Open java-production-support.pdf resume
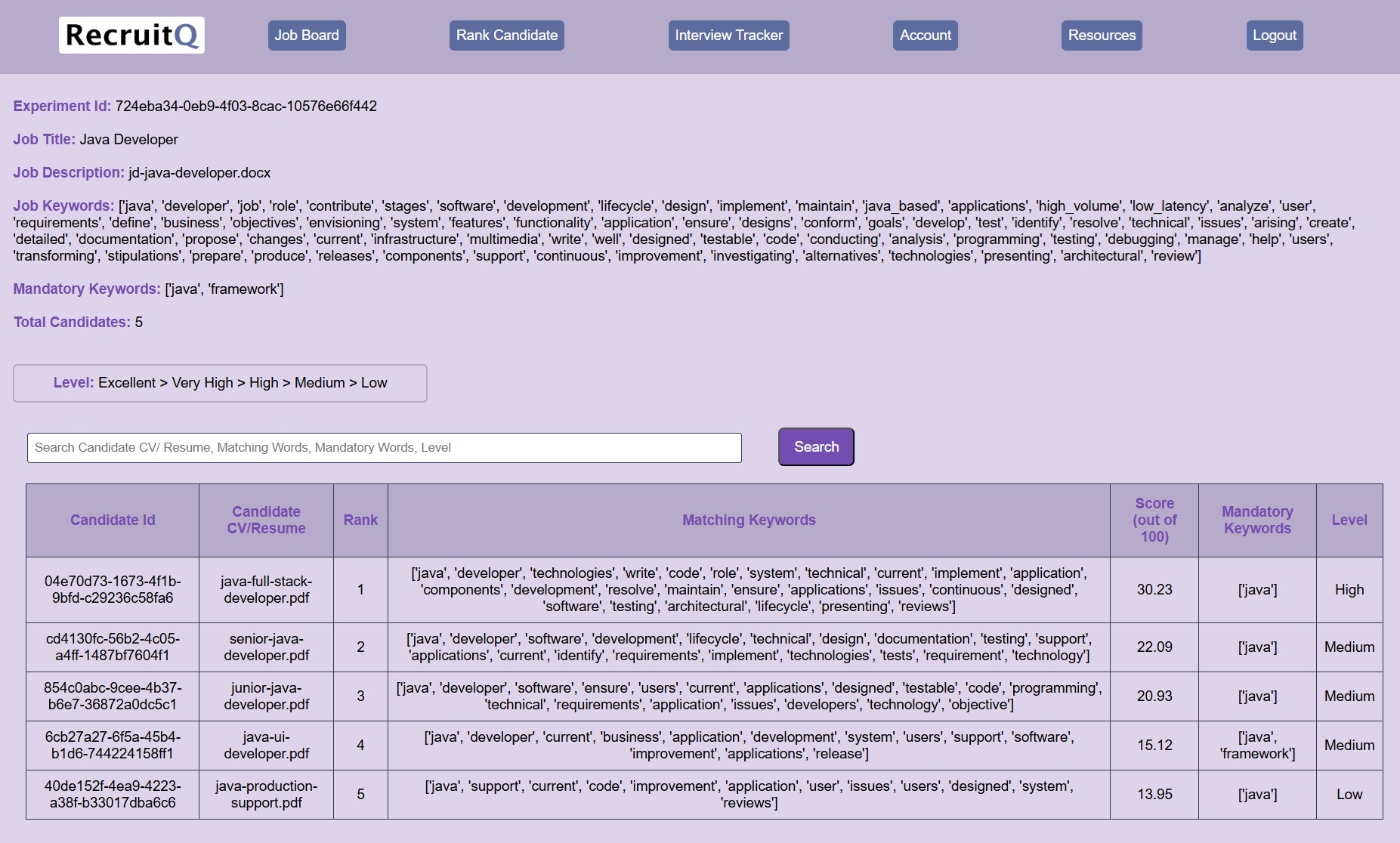1400x843 pixels. 266,794
